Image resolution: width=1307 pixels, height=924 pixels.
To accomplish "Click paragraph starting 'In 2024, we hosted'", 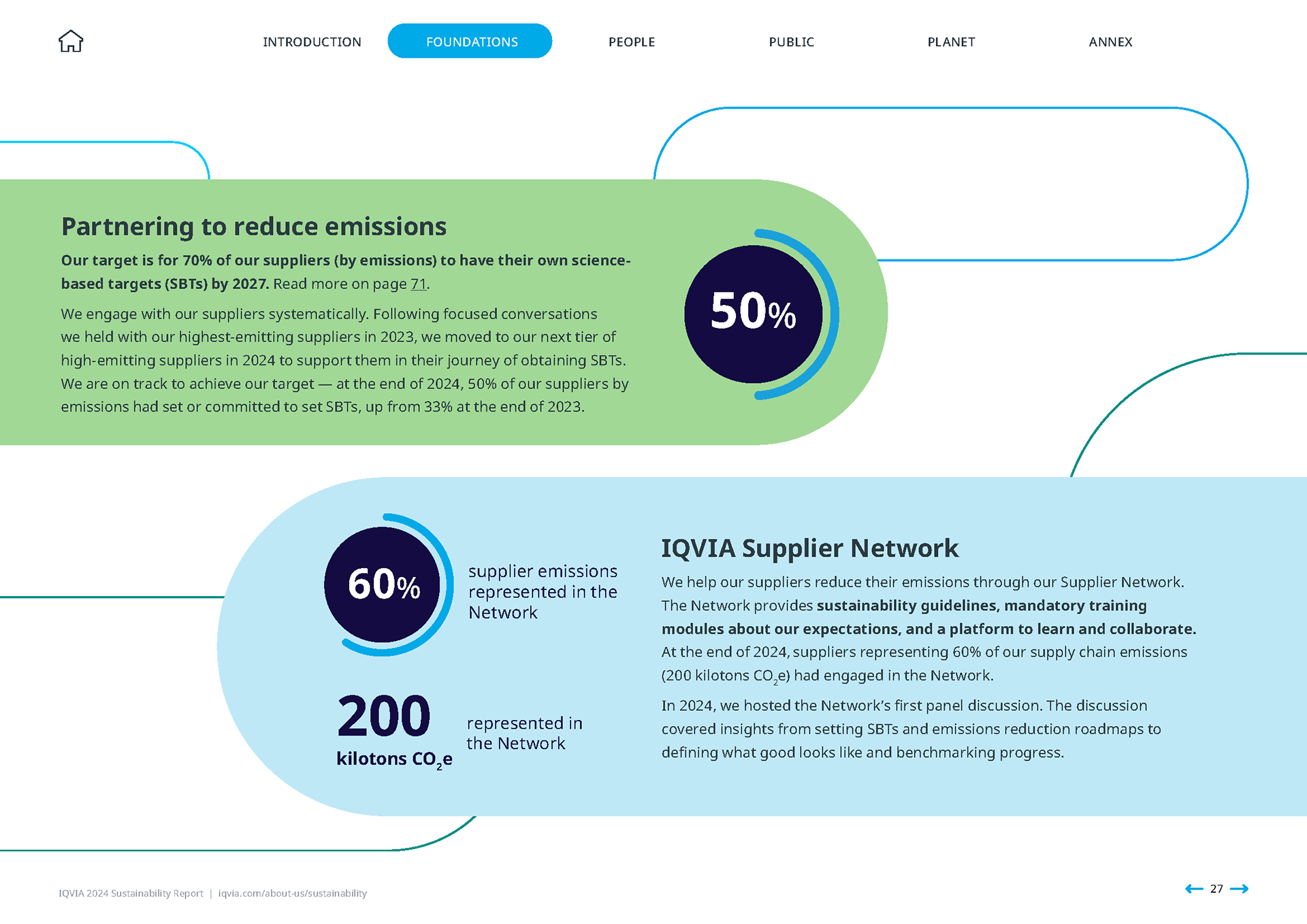I will [911, 729].
